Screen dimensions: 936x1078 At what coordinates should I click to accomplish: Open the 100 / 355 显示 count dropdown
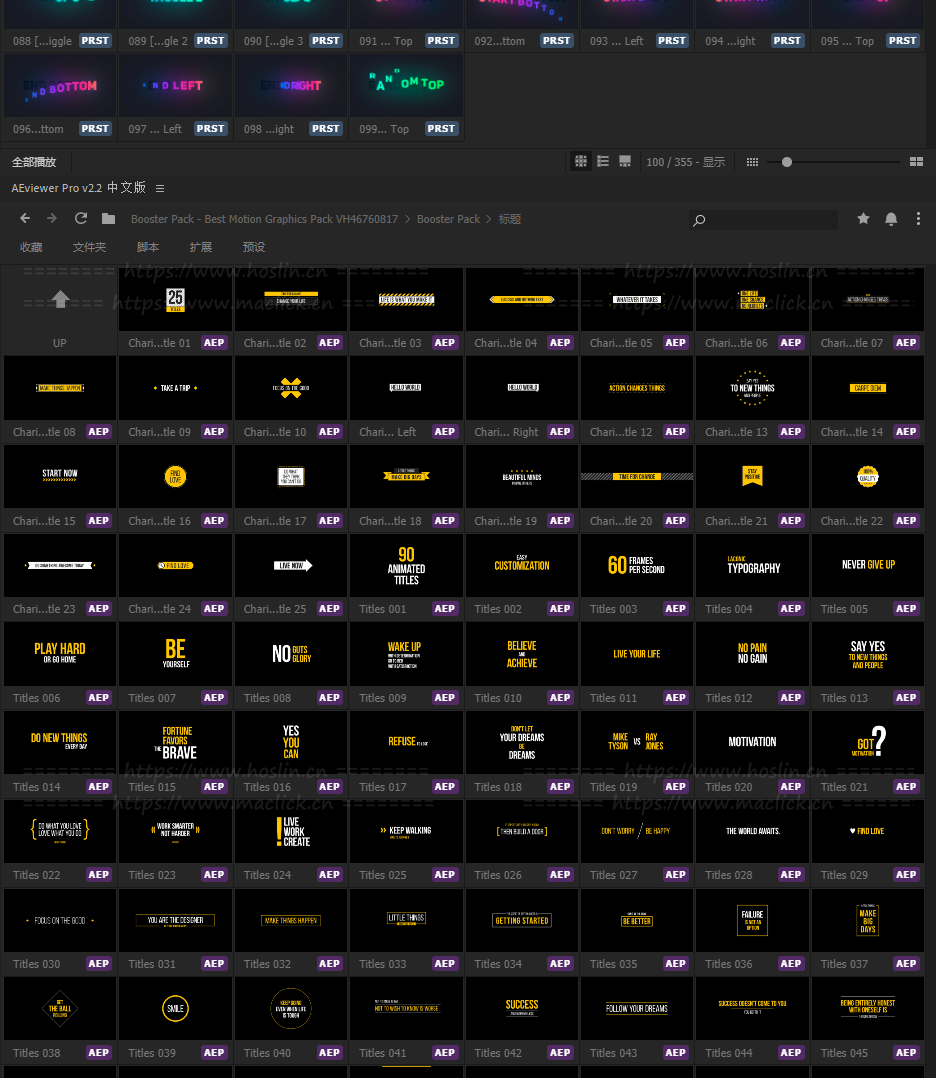point(686,162)
